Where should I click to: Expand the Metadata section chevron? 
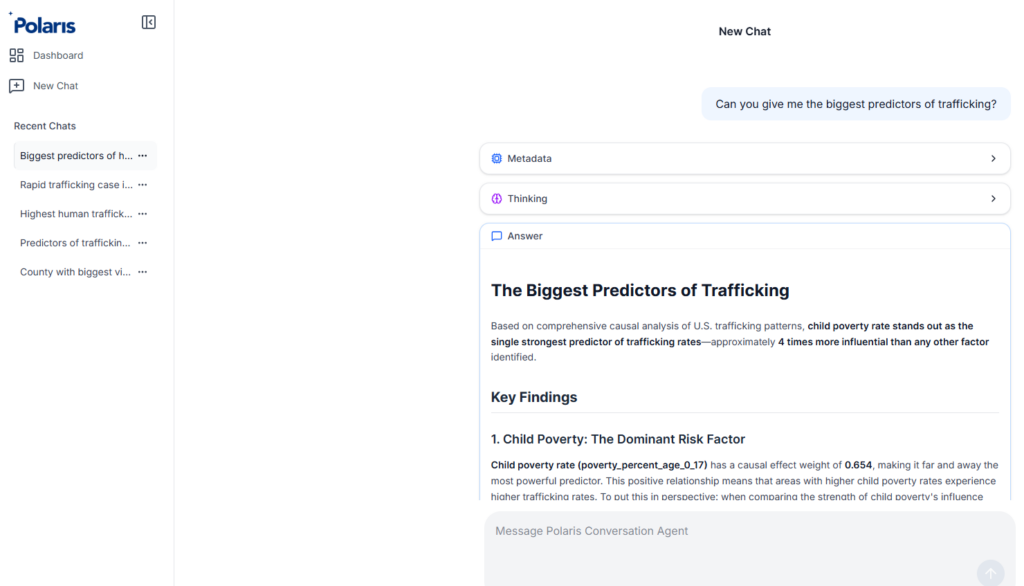993,159
